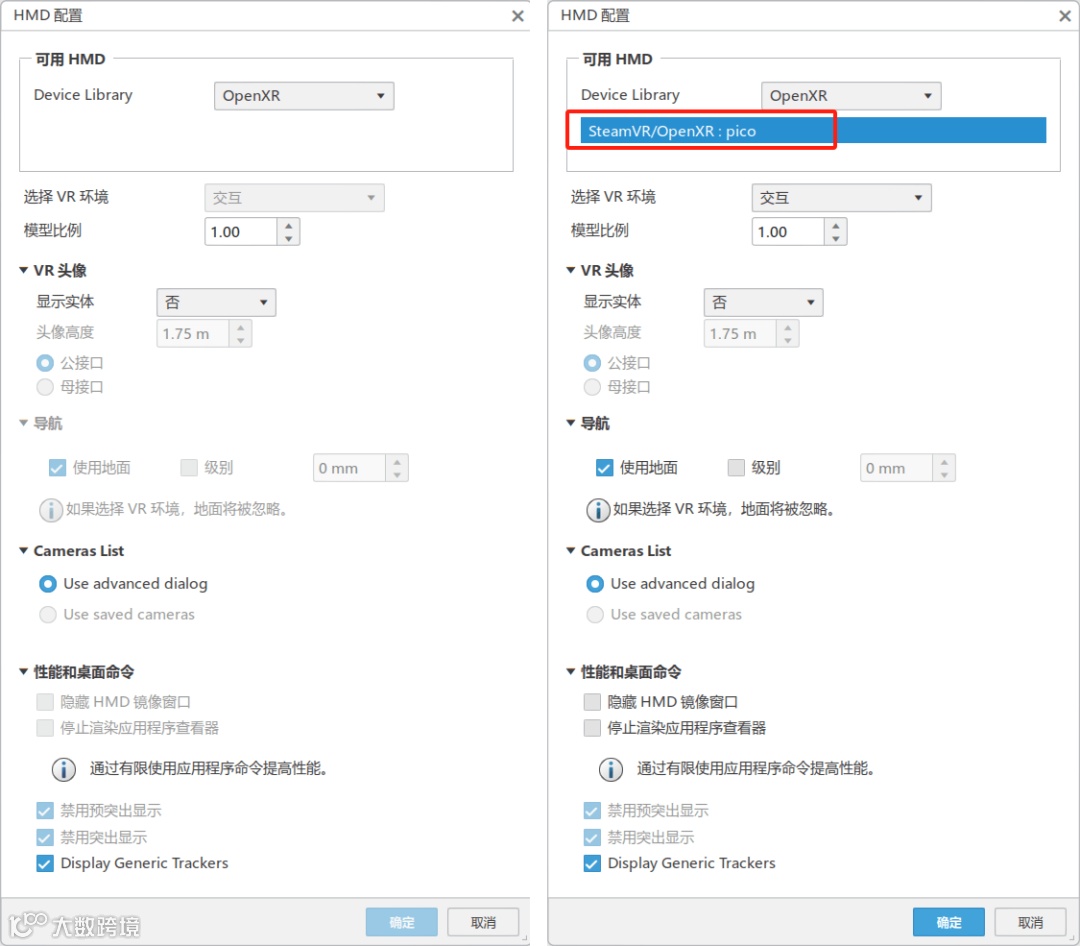Open 显示实体 dropdown in right dialog
The height and width of the screenshot is (946, 1080).
pos(763,302)
